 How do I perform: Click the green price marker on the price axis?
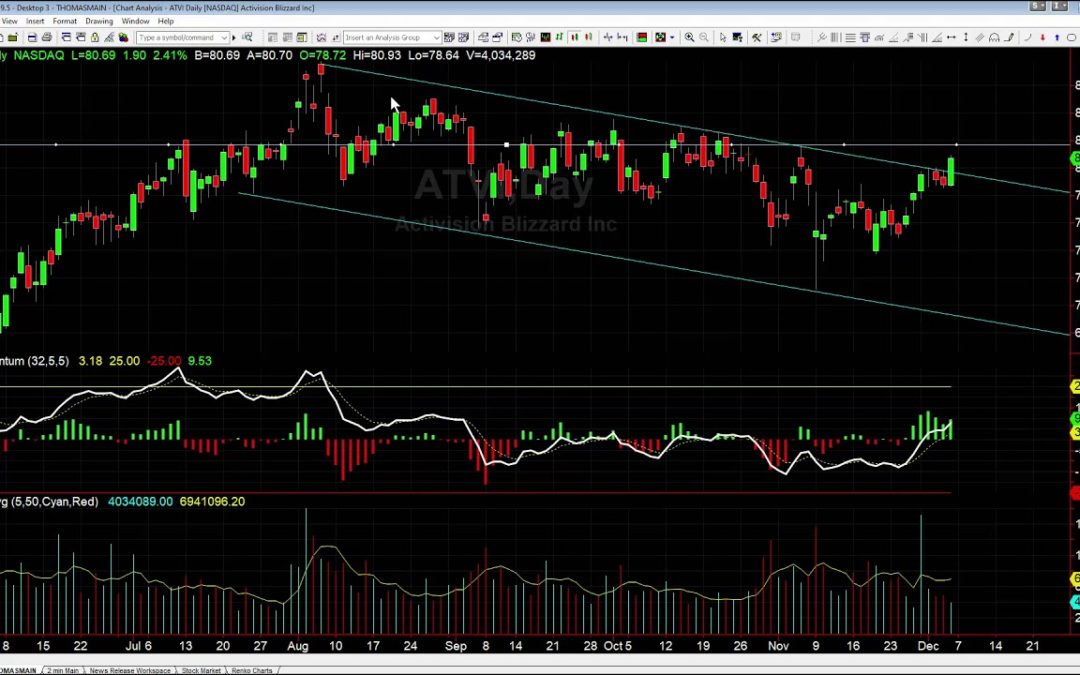pos(1075,159)
